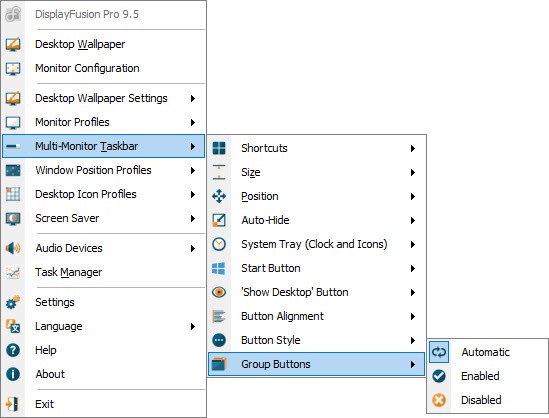
Task: Open the About menu entry
Action: [x=104, y=374]
